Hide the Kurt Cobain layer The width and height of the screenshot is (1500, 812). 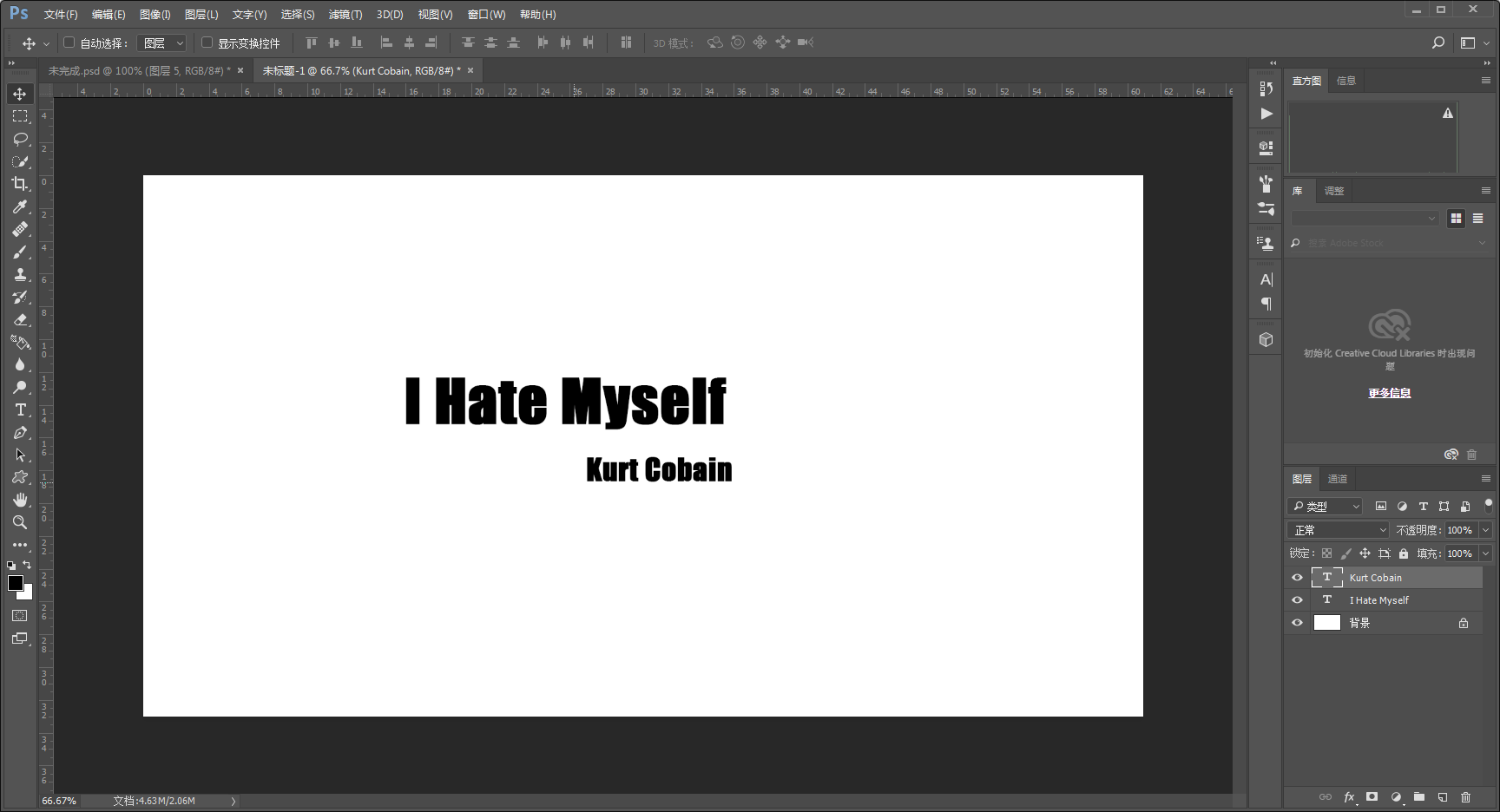point(1298,578)
